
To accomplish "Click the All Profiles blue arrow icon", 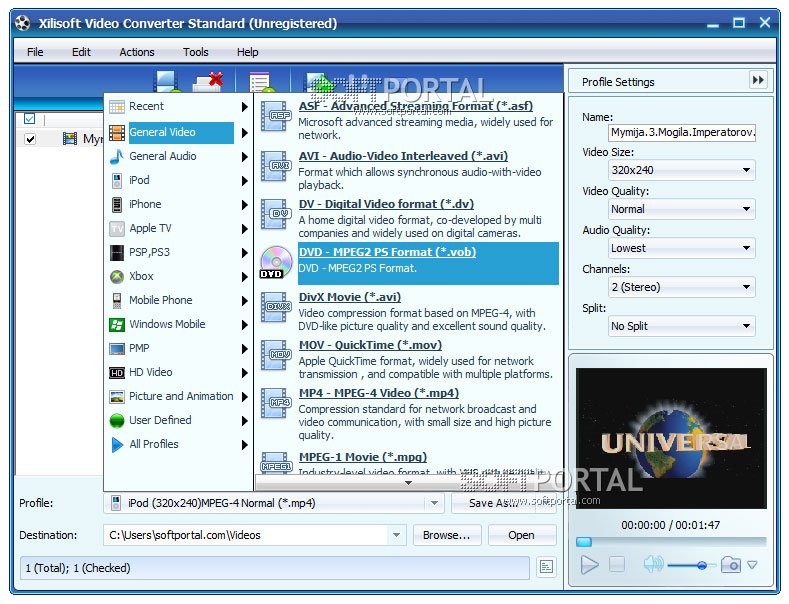I will click(x=117, y=444).
